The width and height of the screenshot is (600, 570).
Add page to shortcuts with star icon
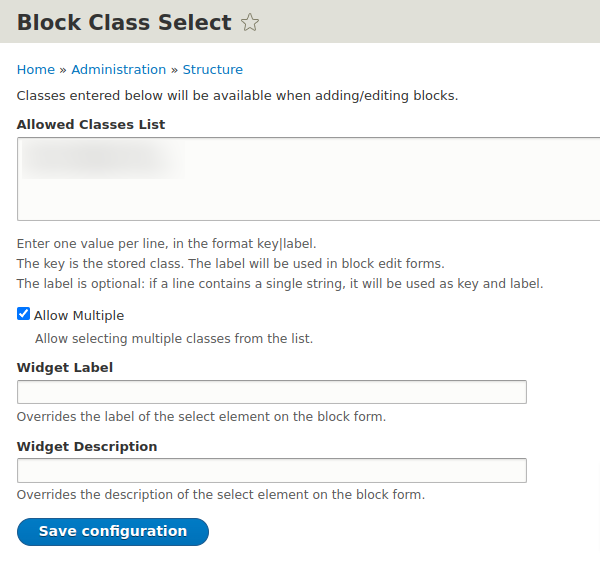click(x=250, y=22)
